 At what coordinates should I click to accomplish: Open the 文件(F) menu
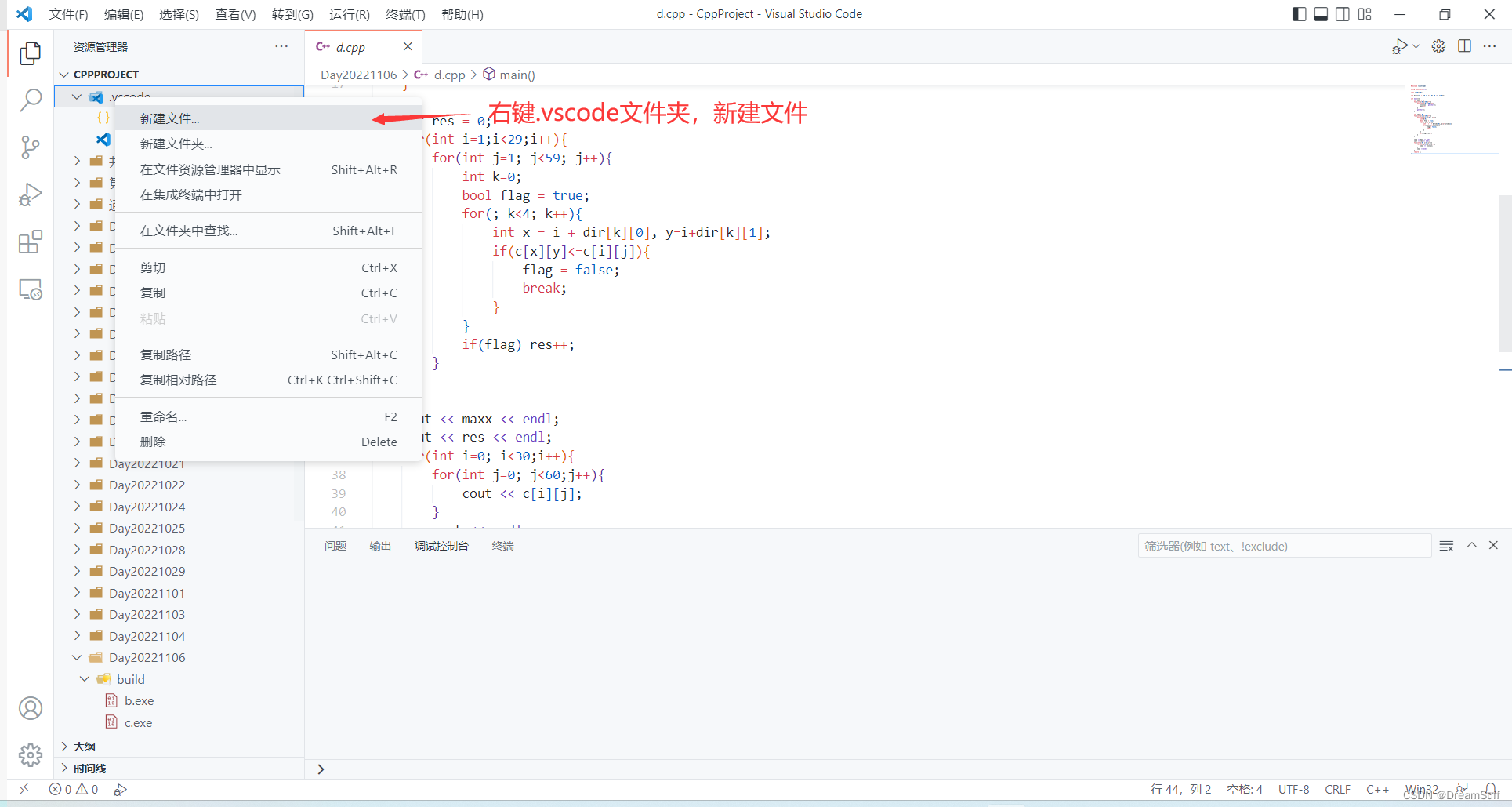tap(68, 14)
